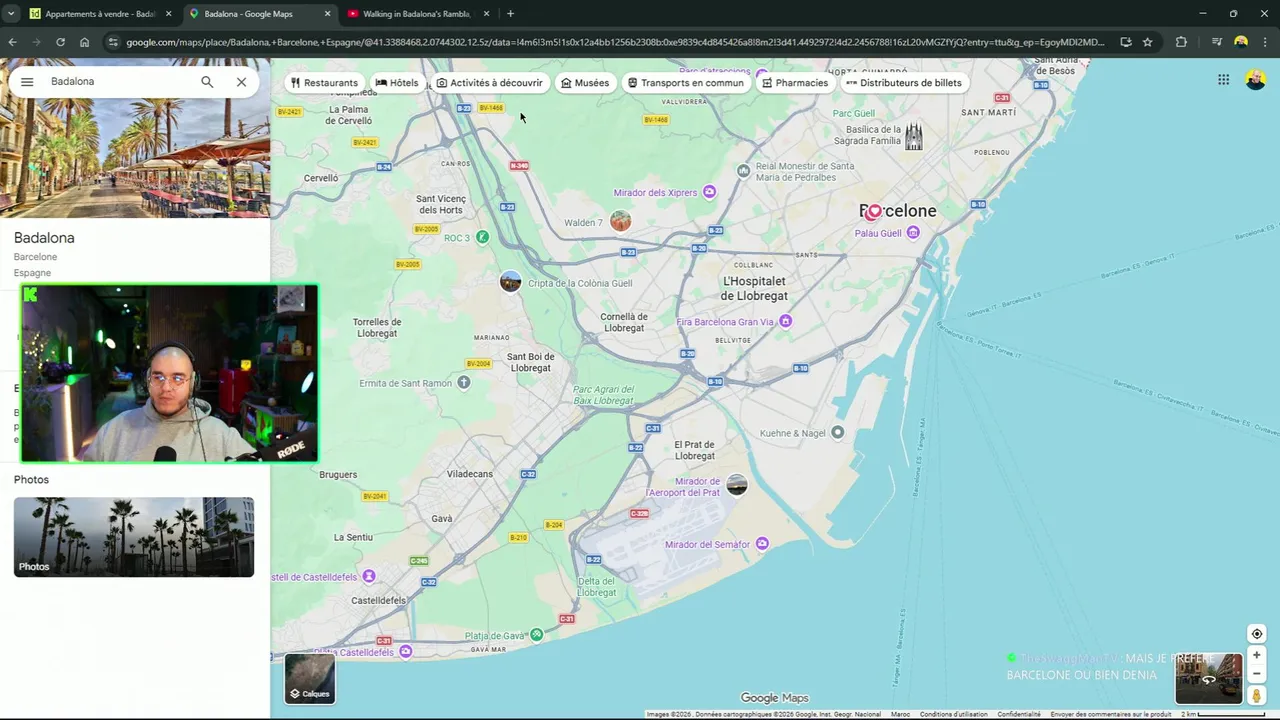
Task: Open the Street View preview thumbnail
Action: click(1209, 679)
